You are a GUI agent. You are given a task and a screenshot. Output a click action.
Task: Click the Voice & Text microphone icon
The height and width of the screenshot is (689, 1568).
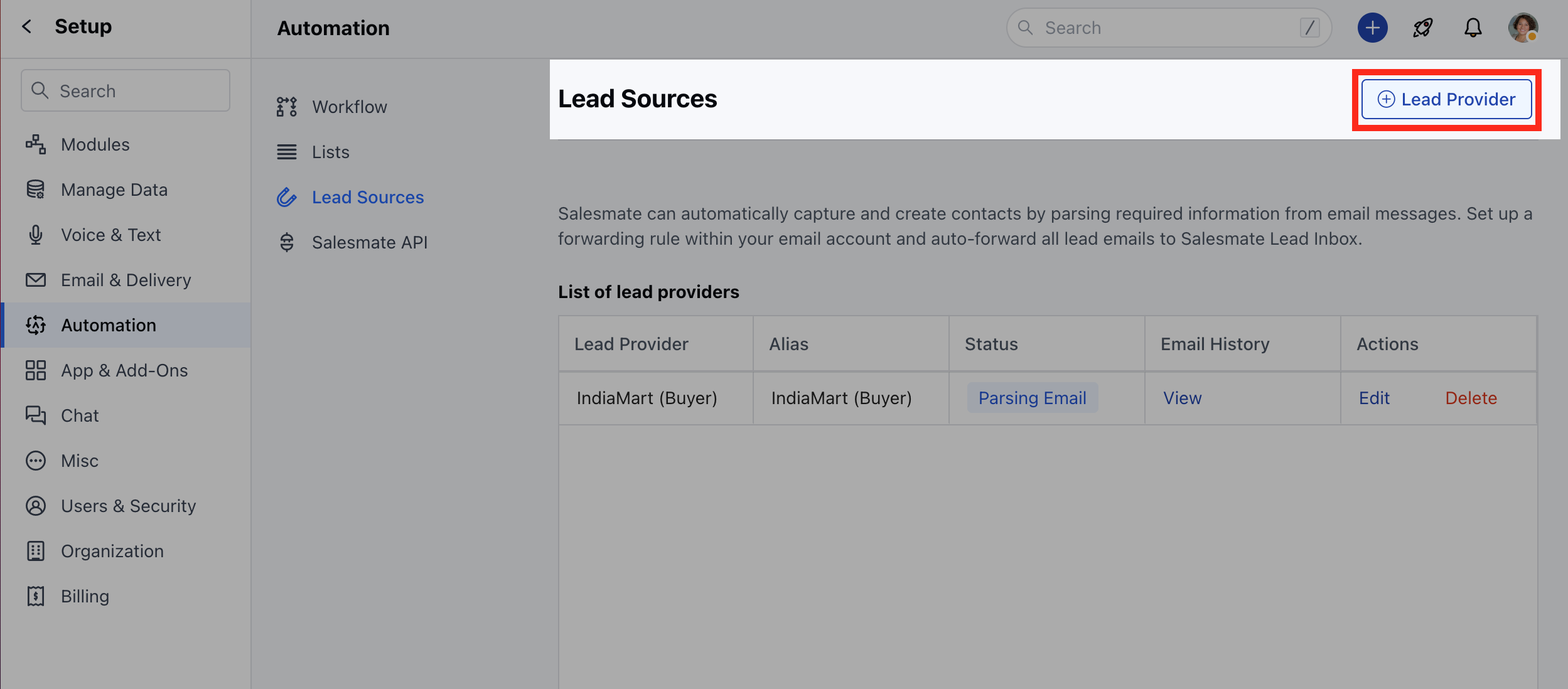pos(36,235)
